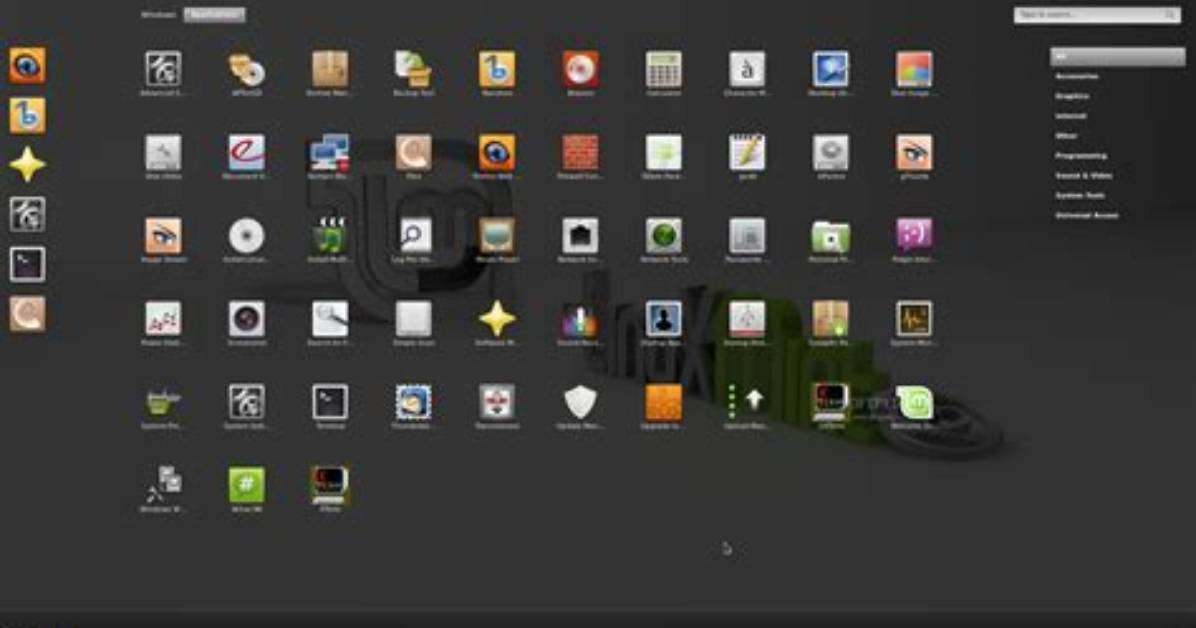This screenshot has height=628, width=1196.
Task: Select the highlighted All category
Action: [1117, 56]
